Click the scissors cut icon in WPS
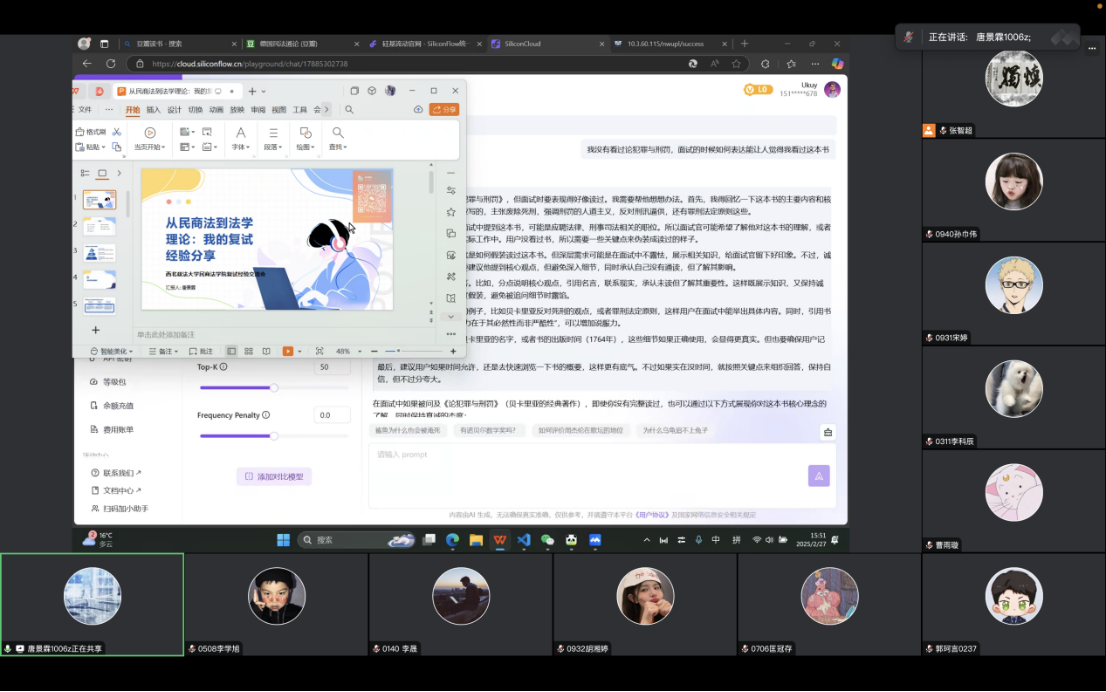 [x=117, y=132]
